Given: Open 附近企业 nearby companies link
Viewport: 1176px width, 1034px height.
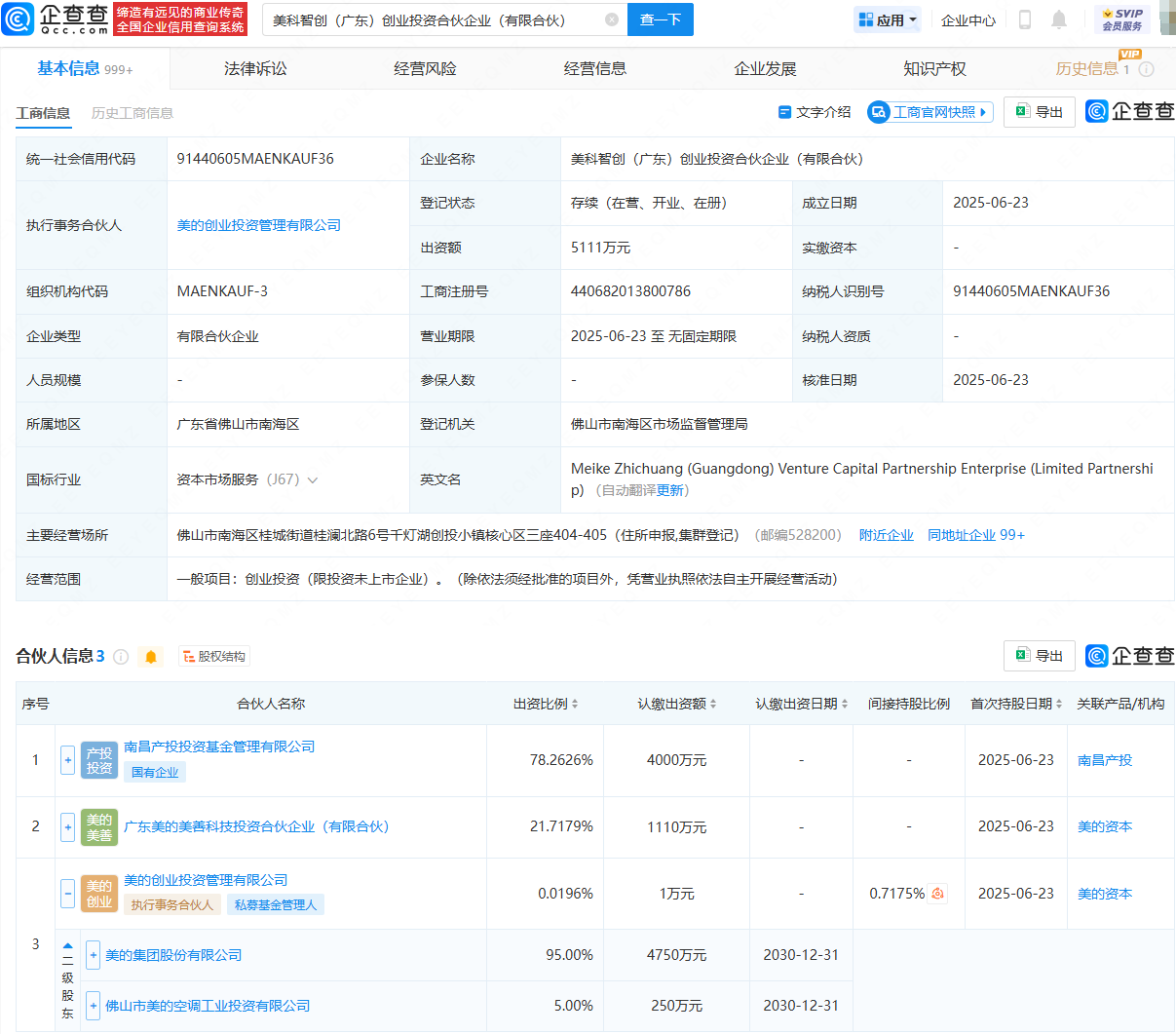Looking at the screenshot, I should click(887, 535).
